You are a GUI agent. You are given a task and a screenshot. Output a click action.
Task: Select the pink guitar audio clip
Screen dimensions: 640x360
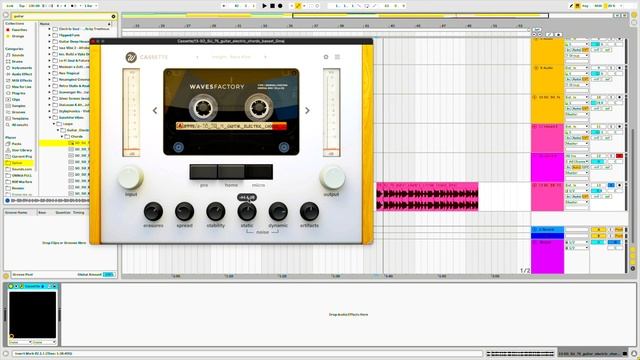[x=427, y=197]
